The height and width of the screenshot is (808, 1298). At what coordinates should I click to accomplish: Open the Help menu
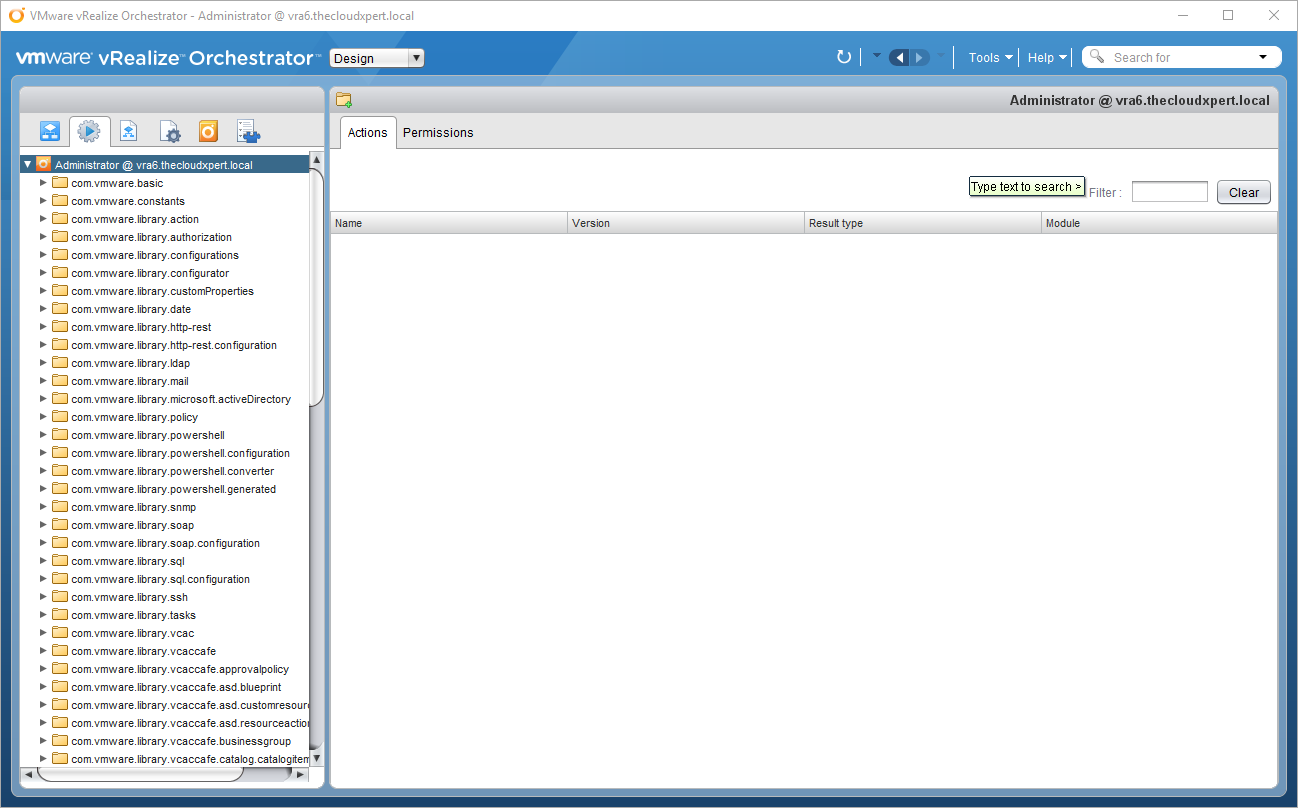1047,58
